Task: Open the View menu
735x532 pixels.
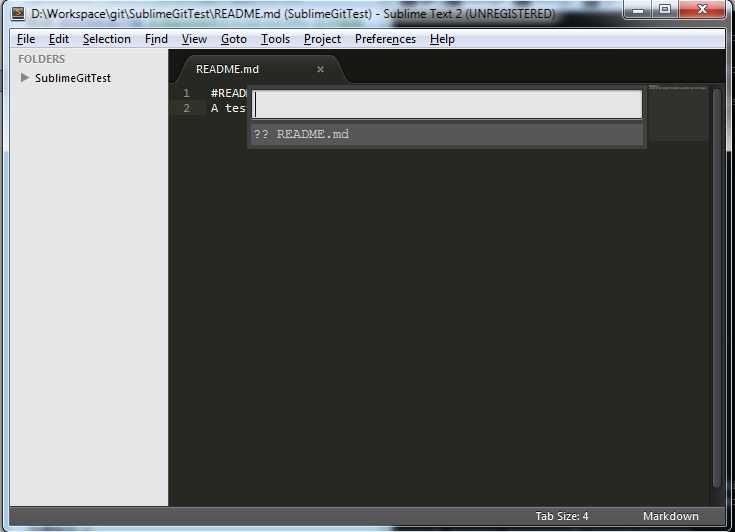Action: [194, 39]
